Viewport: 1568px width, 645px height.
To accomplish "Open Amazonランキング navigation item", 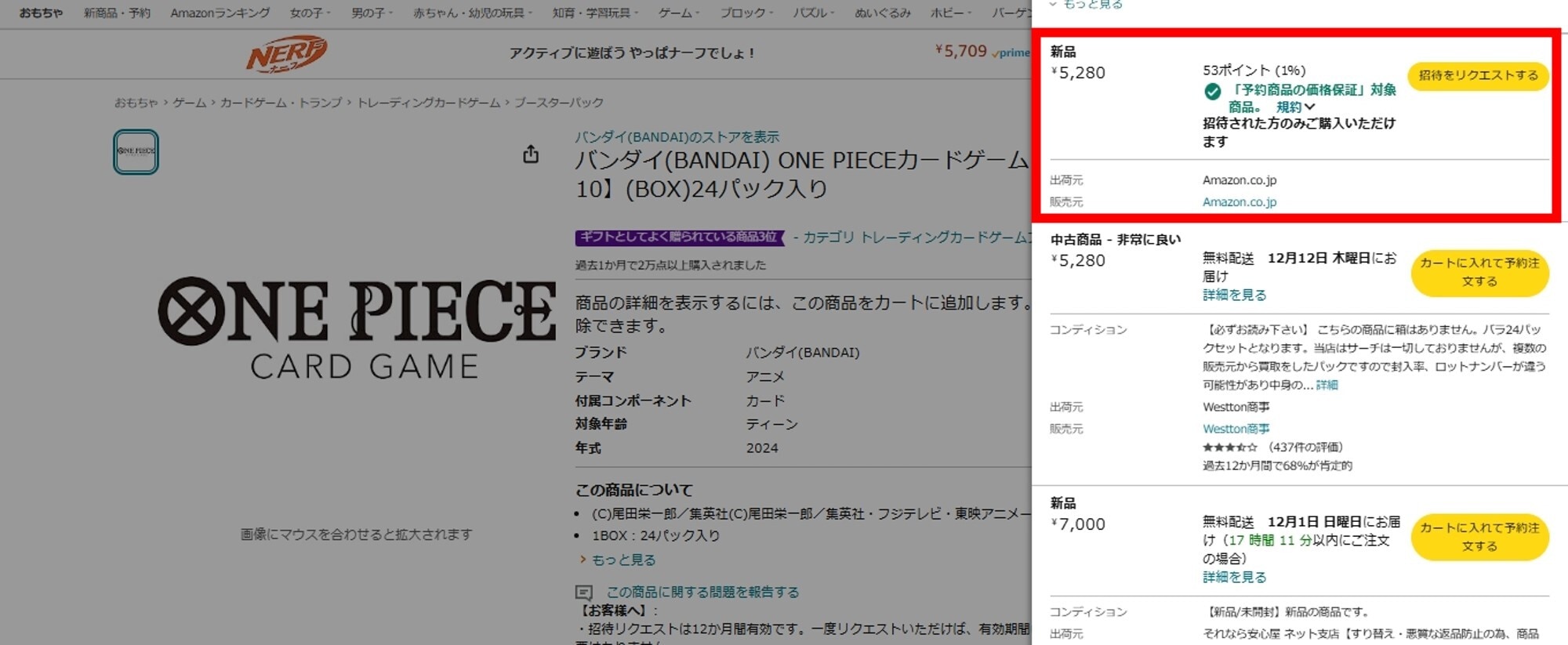I will pos(220,13).
